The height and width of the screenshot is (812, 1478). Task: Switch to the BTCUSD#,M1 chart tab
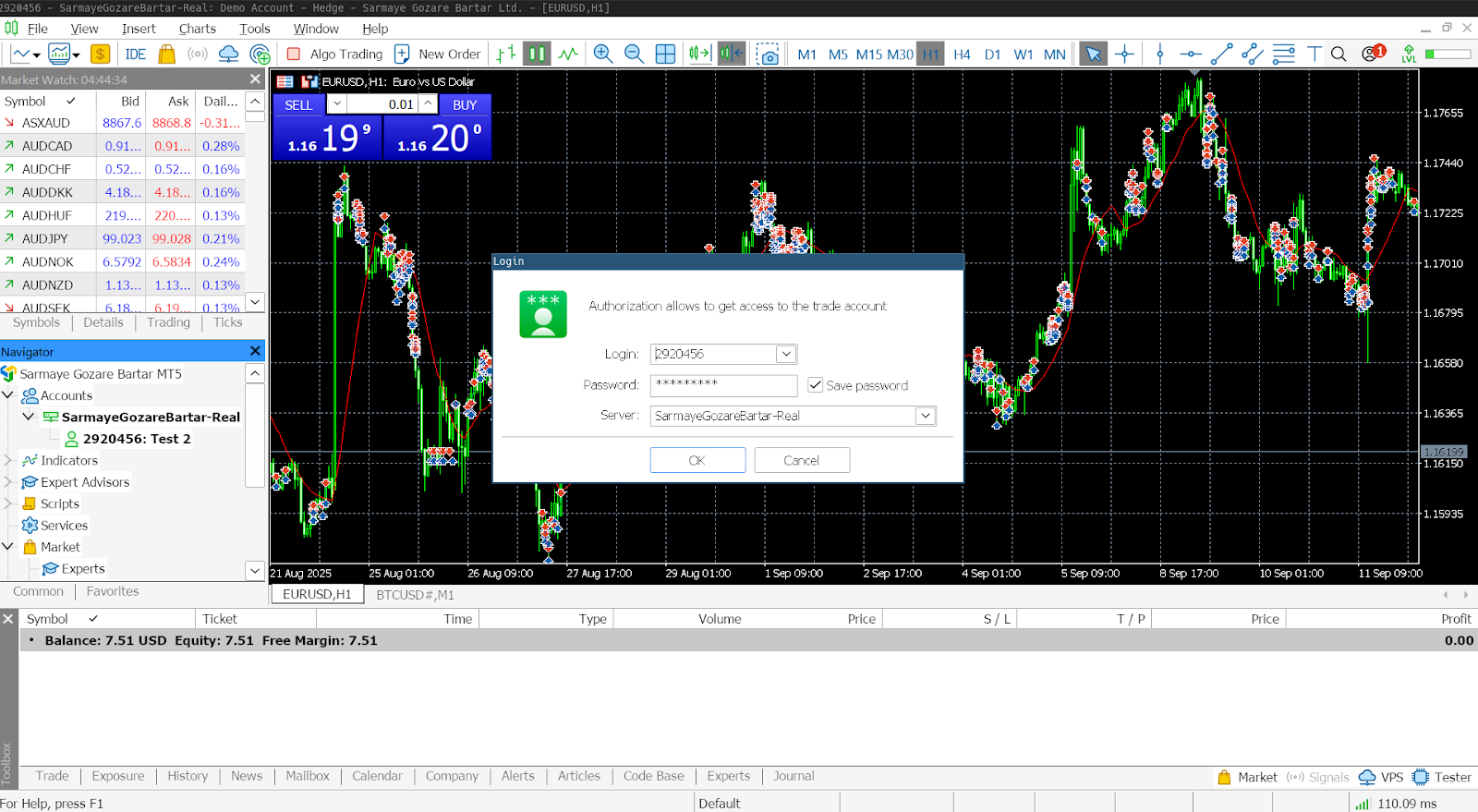click(415, 595)
